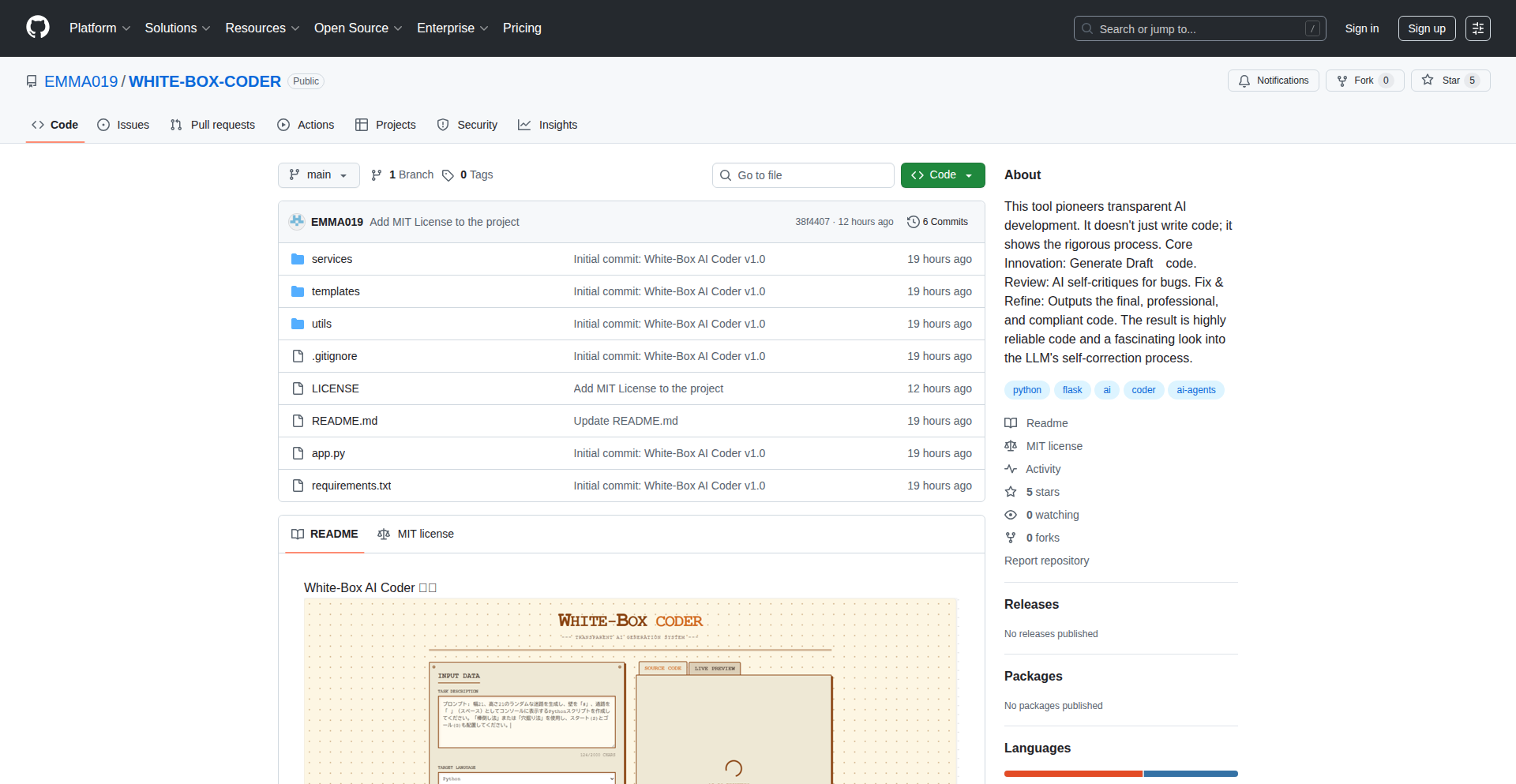Image resolution: width=1516 pixels, height=784 pixels.
Task: Open the Report repository link
Action: 1046,561
